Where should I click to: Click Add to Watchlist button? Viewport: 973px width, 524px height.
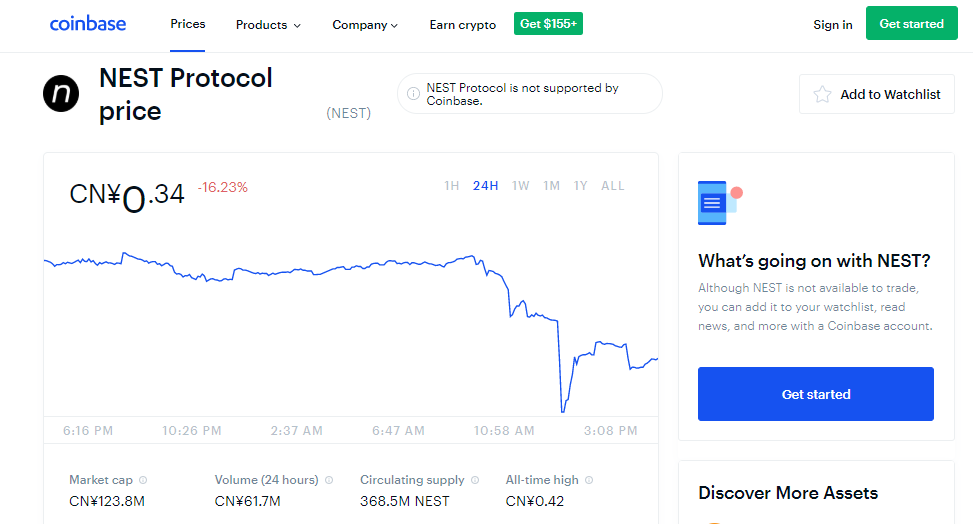click(x=877, y=94)
